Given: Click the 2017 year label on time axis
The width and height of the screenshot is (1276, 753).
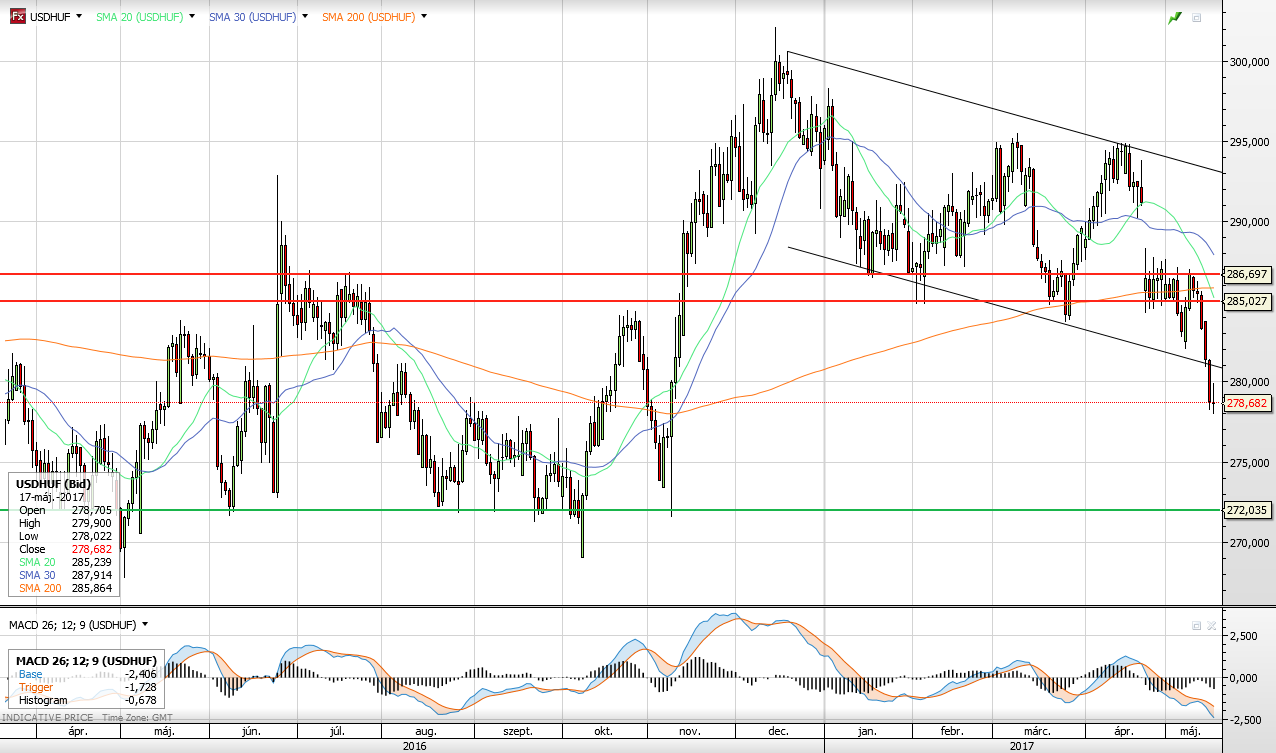Looking at the screenshot, I should [x=1022, y=745].
